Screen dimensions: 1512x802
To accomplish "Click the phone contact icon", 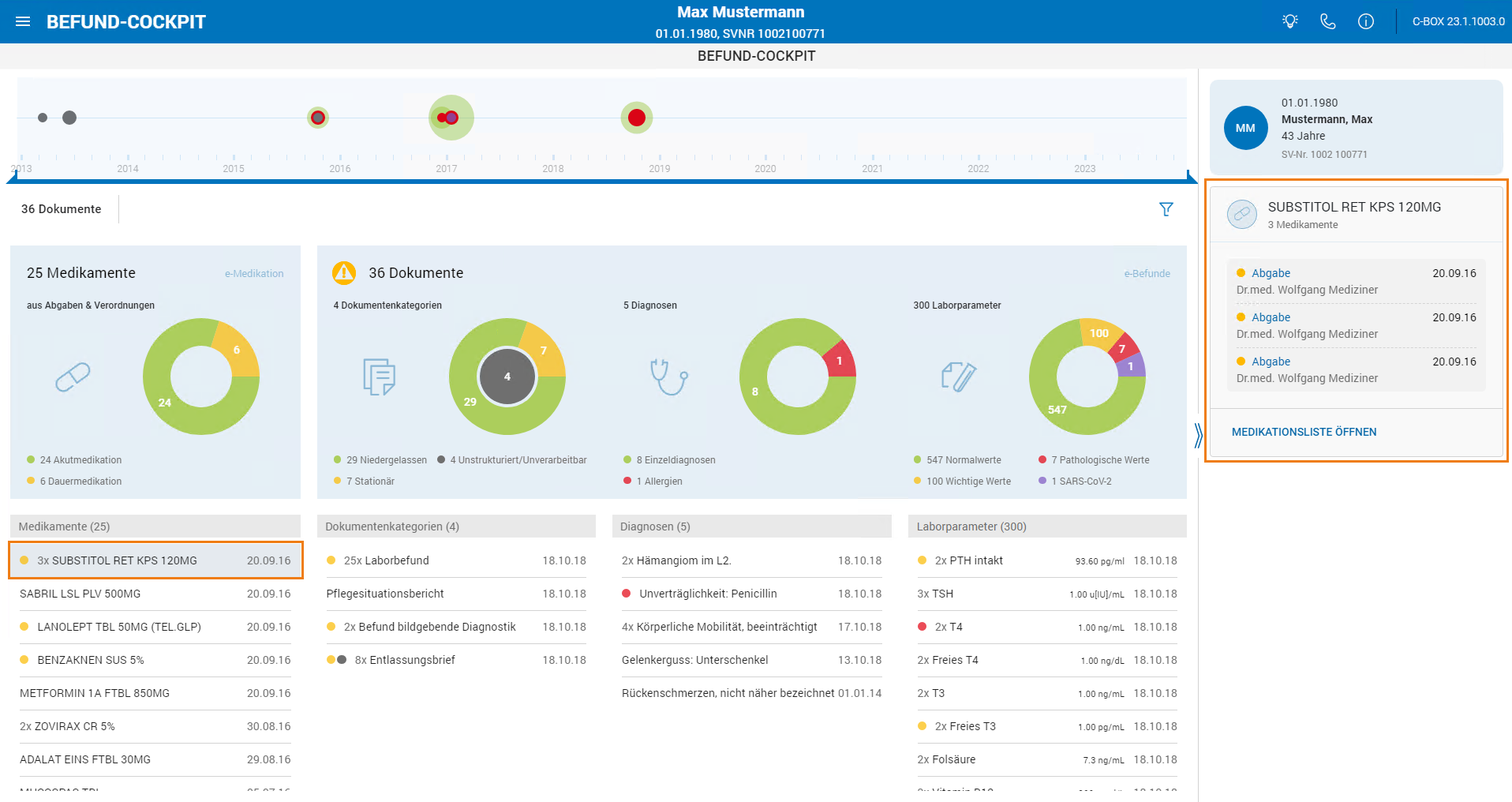I will (1328, 21).
